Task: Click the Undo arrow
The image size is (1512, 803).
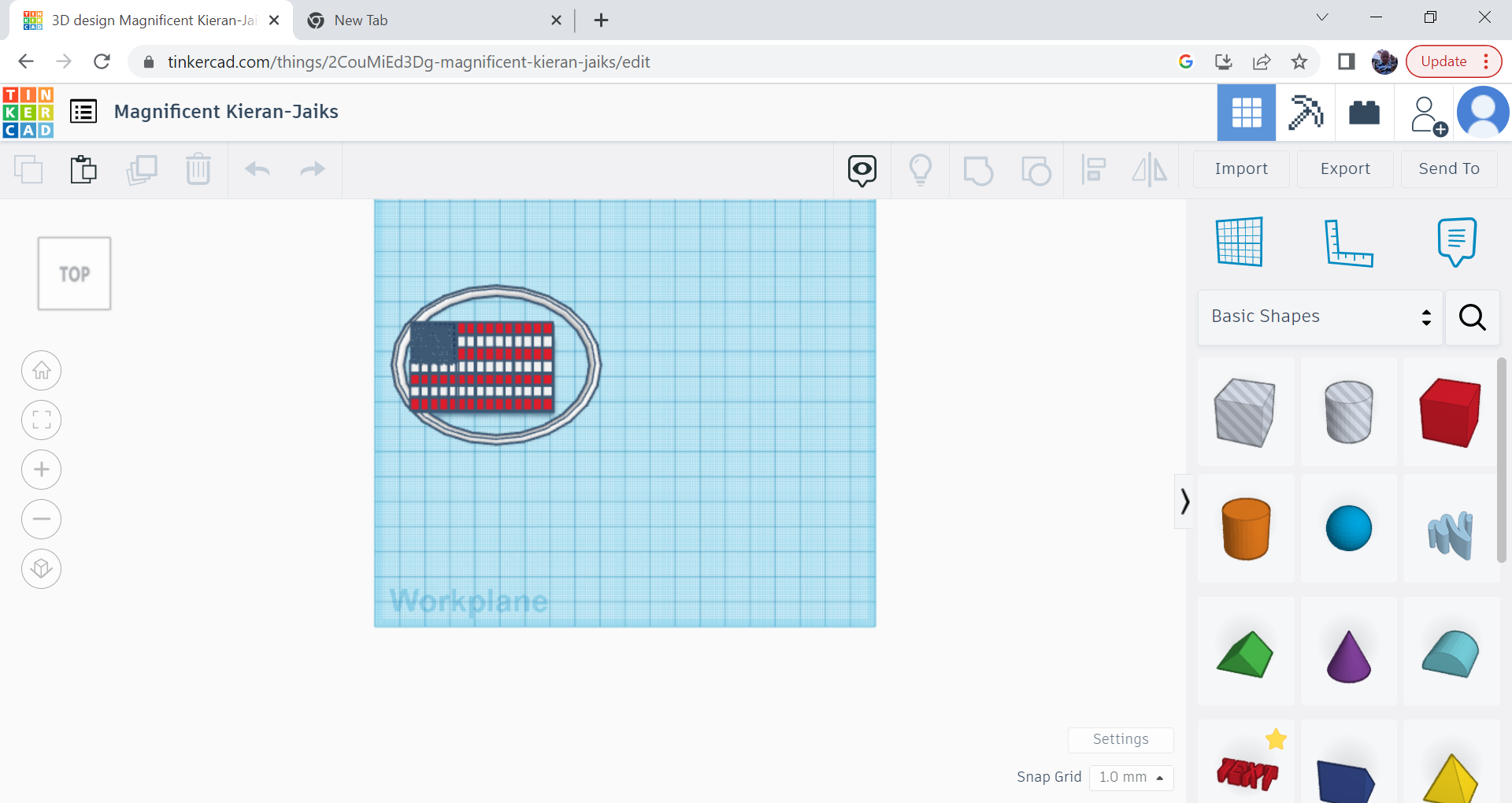Action: (258, 169)
